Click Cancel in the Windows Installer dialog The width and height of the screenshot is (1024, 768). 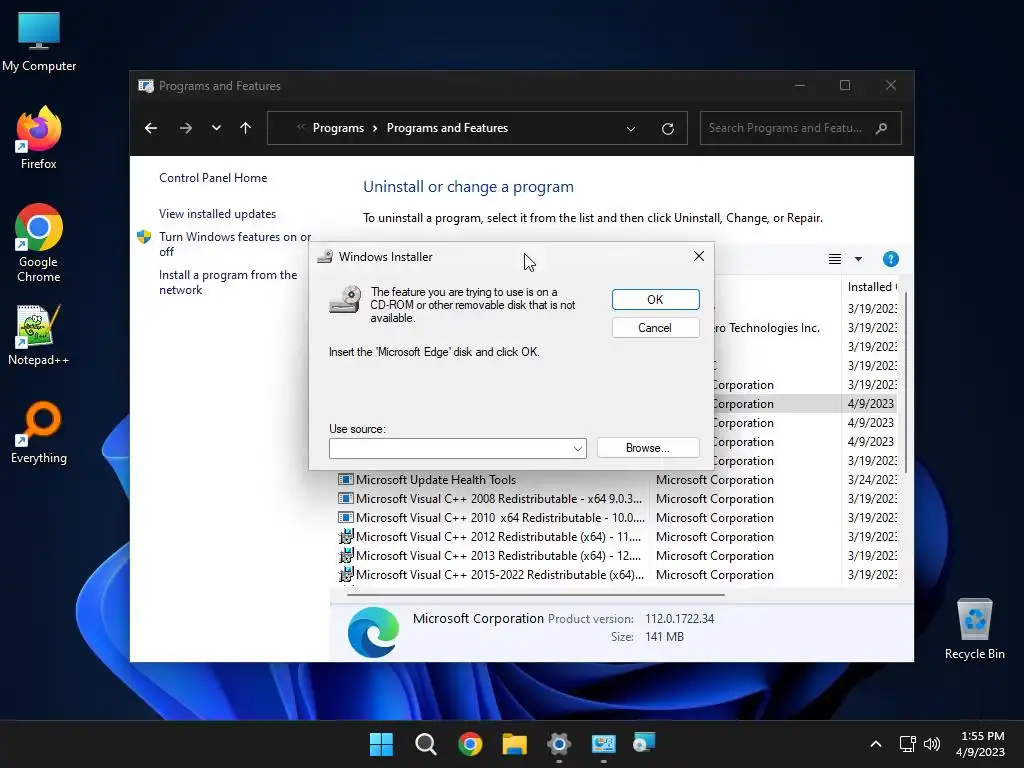[x=655, y=328]
